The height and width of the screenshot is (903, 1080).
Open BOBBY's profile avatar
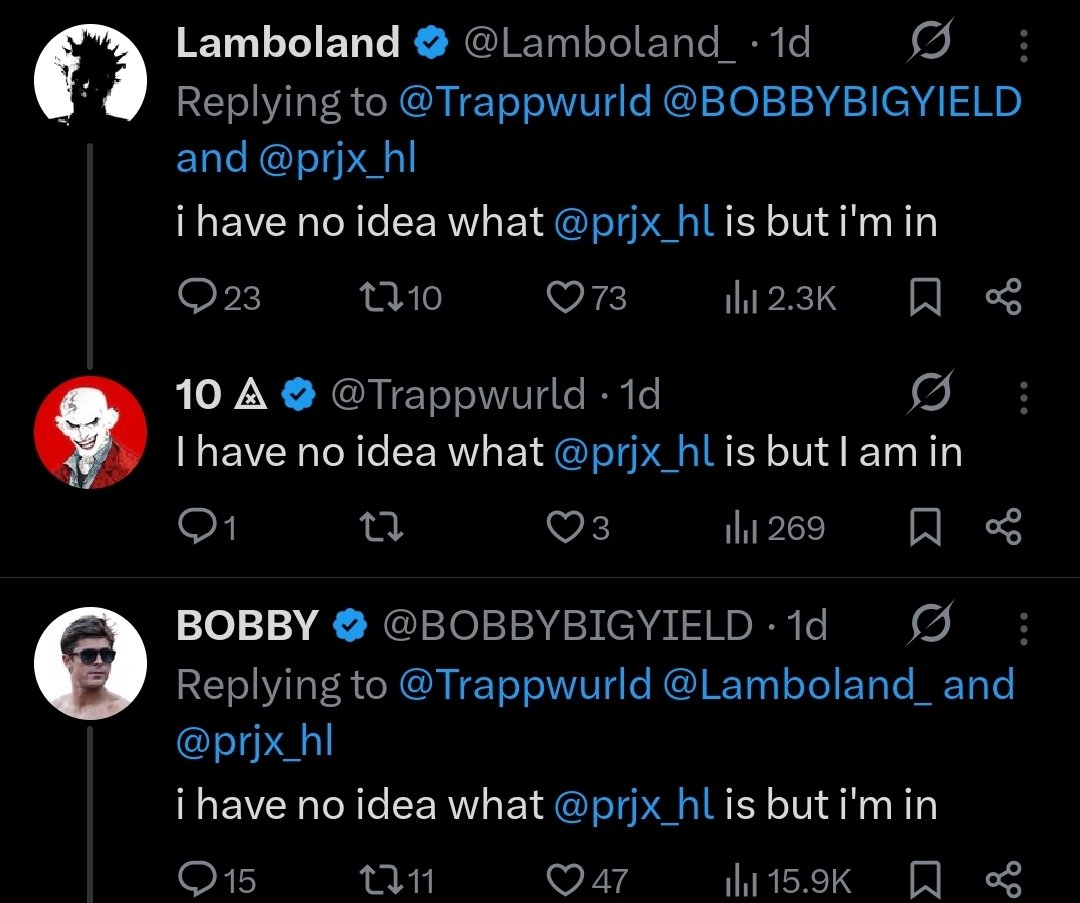point(90,663)
